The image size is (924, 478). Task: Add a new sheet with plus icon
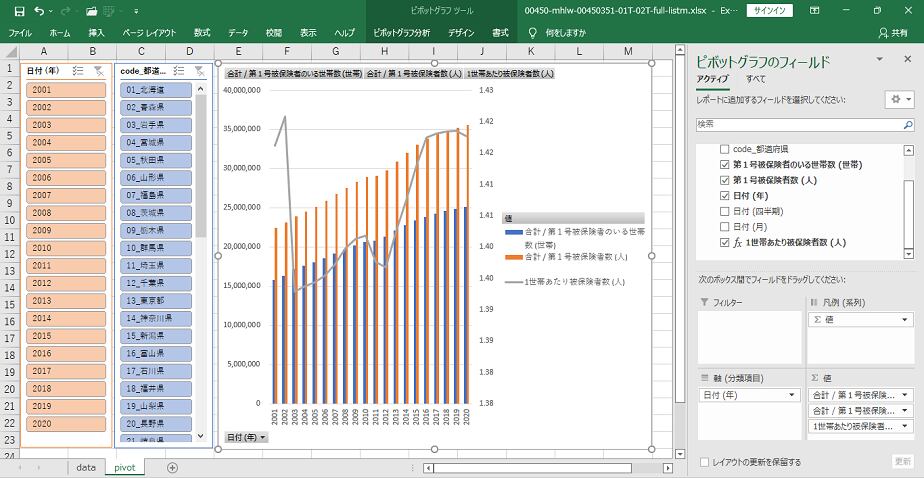(172, 467)
